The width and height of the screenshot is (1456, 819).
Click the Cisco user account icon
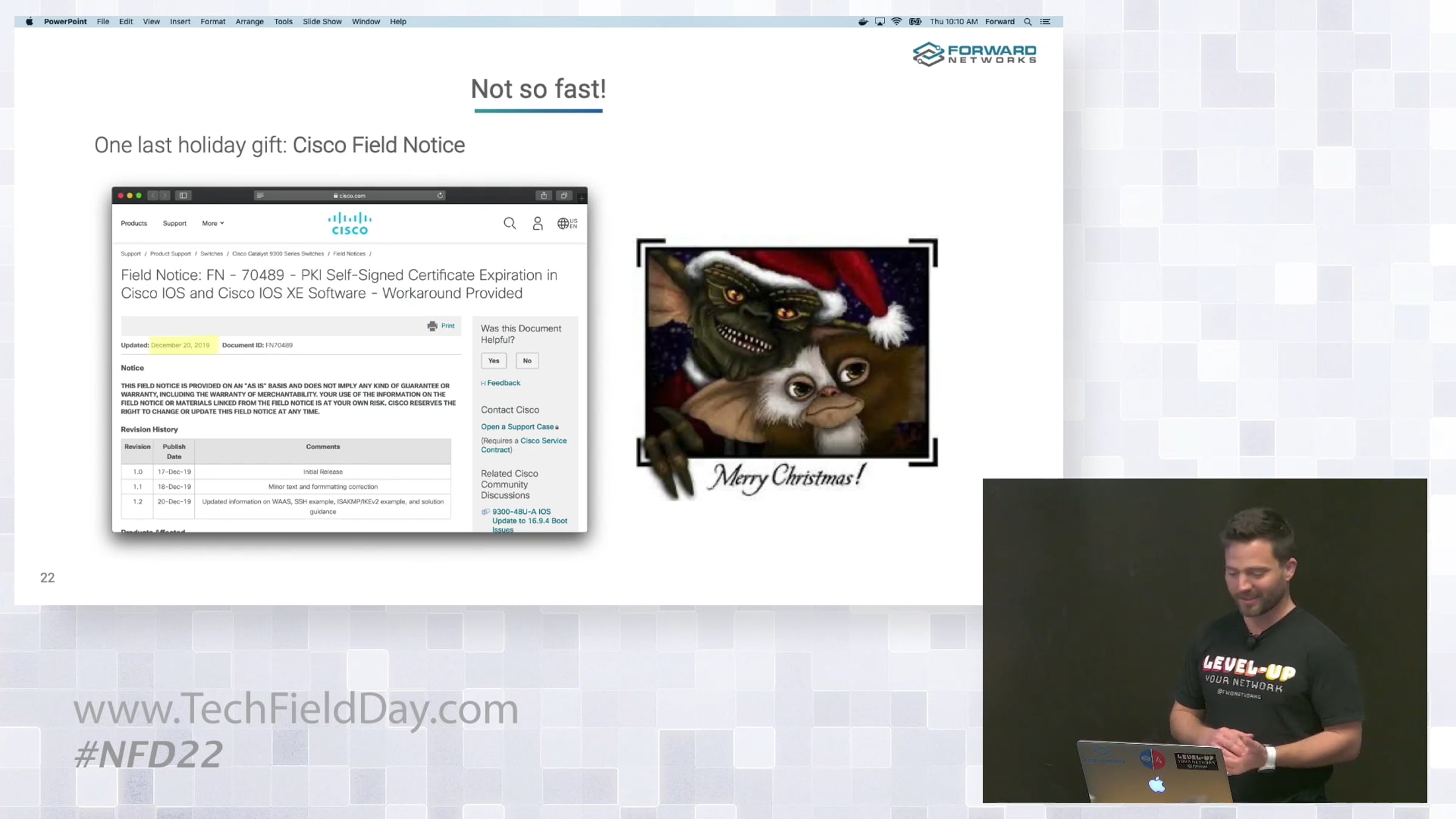(538, 224)
